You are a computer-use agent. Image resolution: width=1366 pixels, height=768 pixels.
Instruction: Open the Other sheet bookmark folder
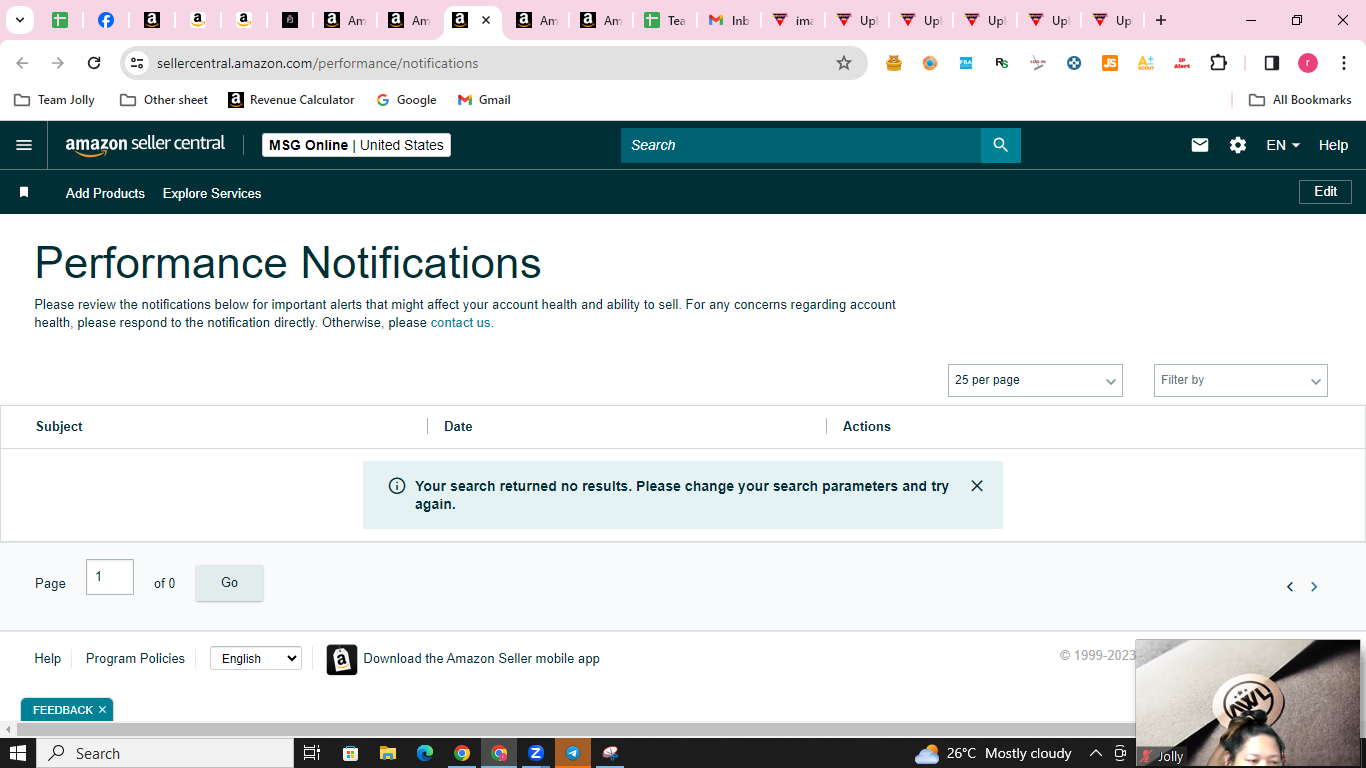click(164, 100)
